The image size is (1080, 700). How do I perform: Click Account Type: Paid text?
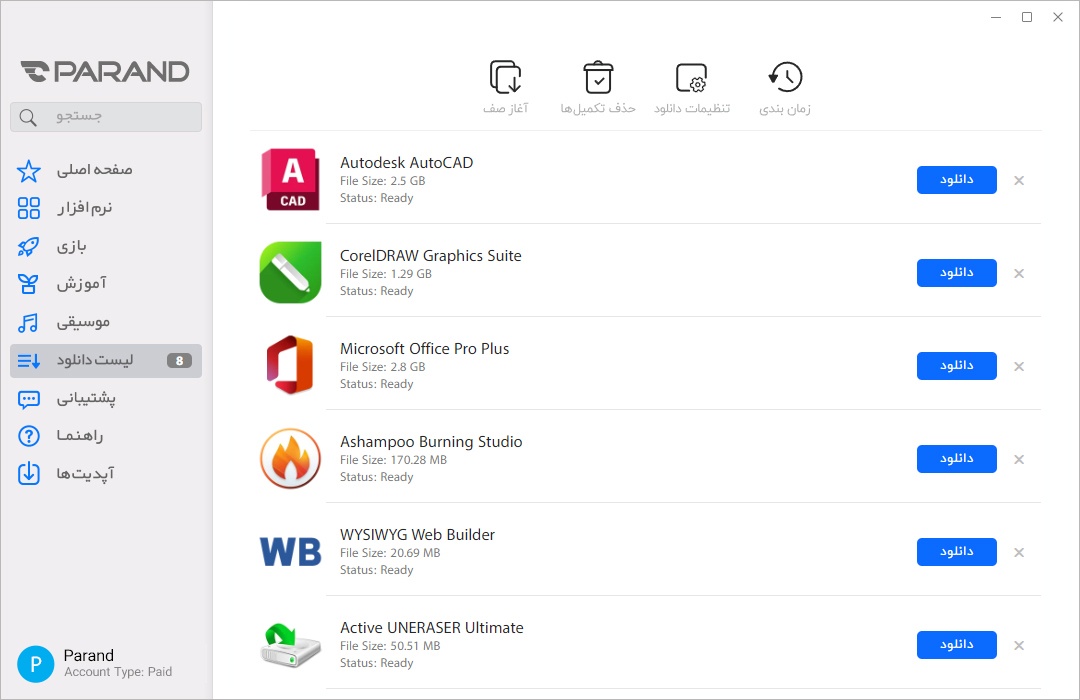pyautogui.click(x=118, y=672)
